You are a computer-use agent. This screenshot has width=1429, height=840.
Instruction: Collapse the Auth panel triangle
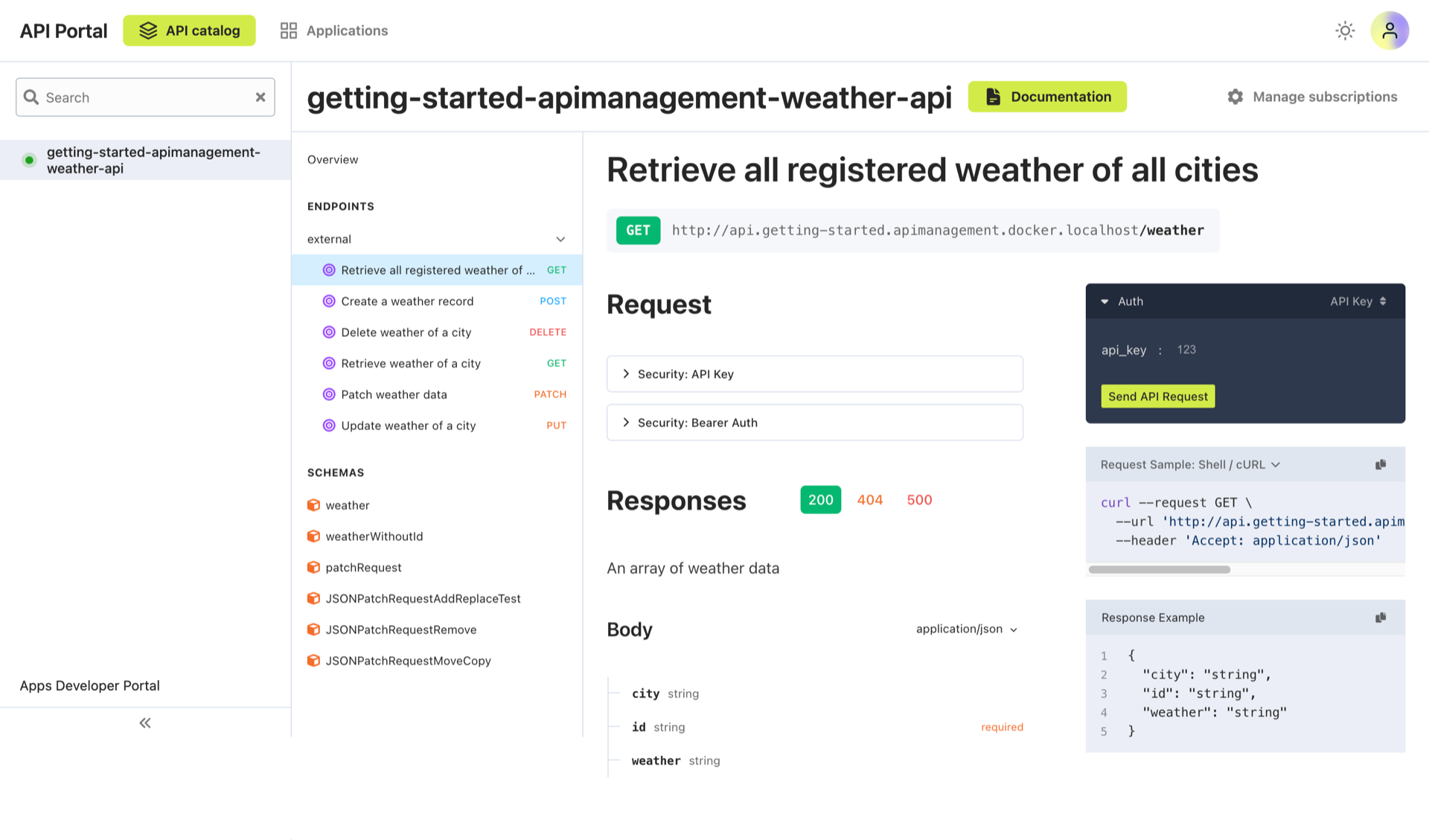[x=1104, y=301]
